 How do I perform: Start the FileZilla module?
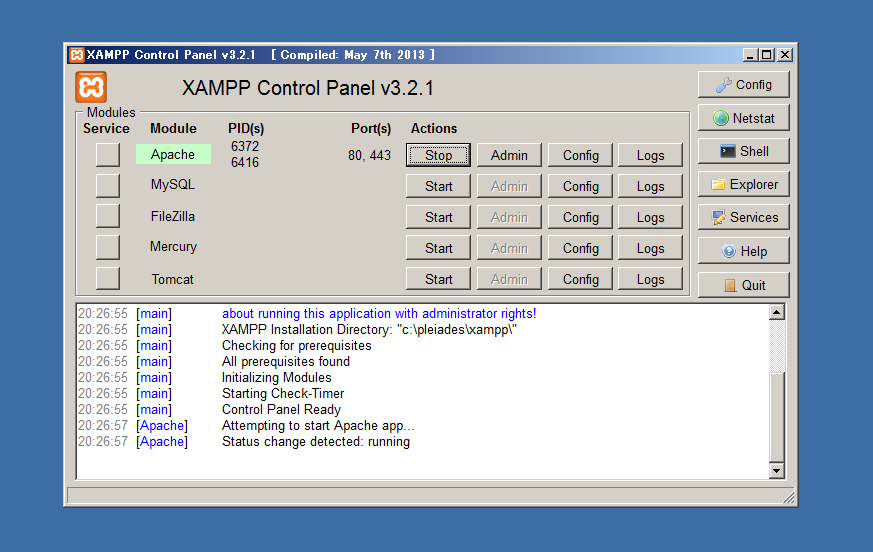(x=438, y=217)
